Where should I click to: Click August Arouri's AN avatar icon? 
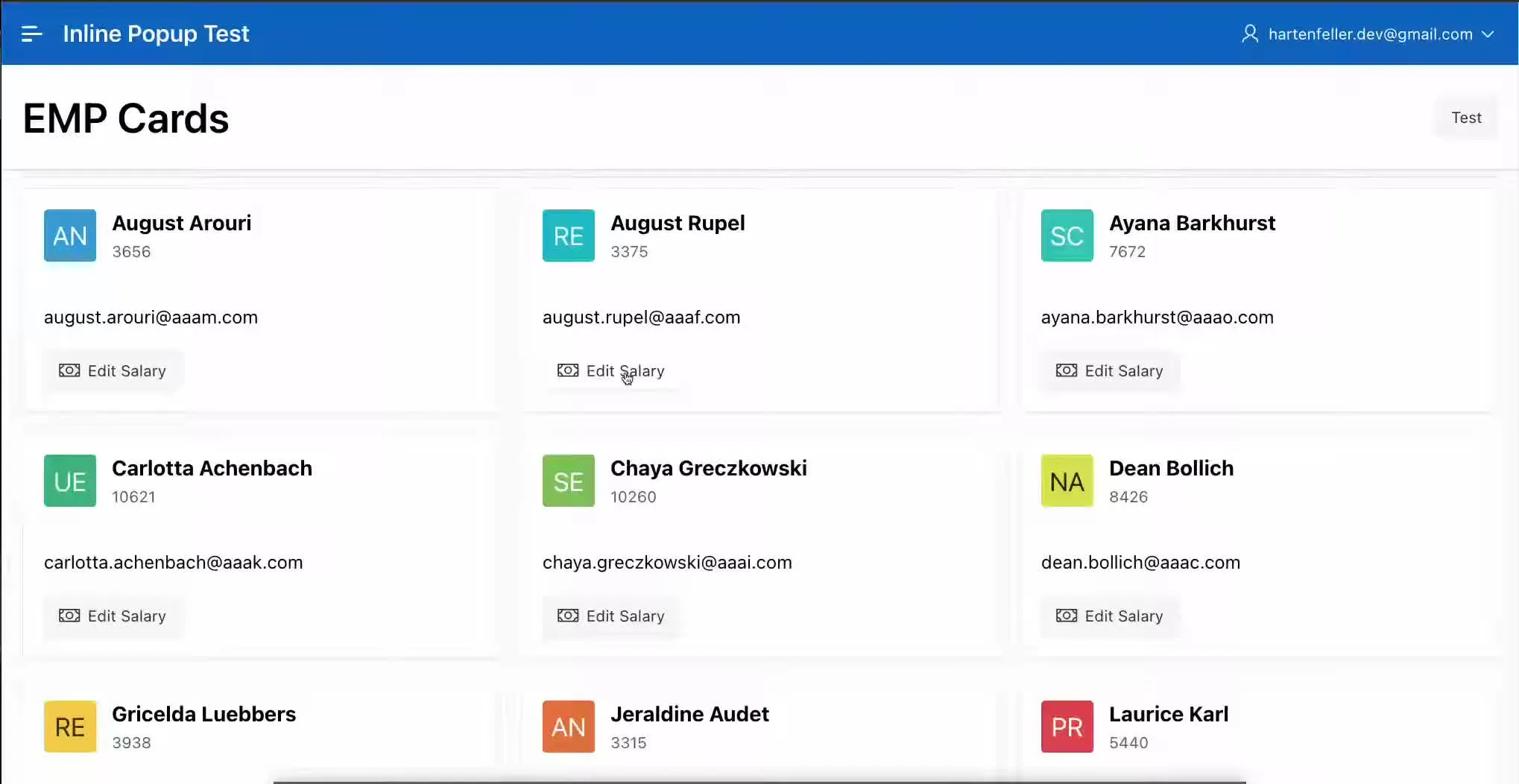coord(70,235)
